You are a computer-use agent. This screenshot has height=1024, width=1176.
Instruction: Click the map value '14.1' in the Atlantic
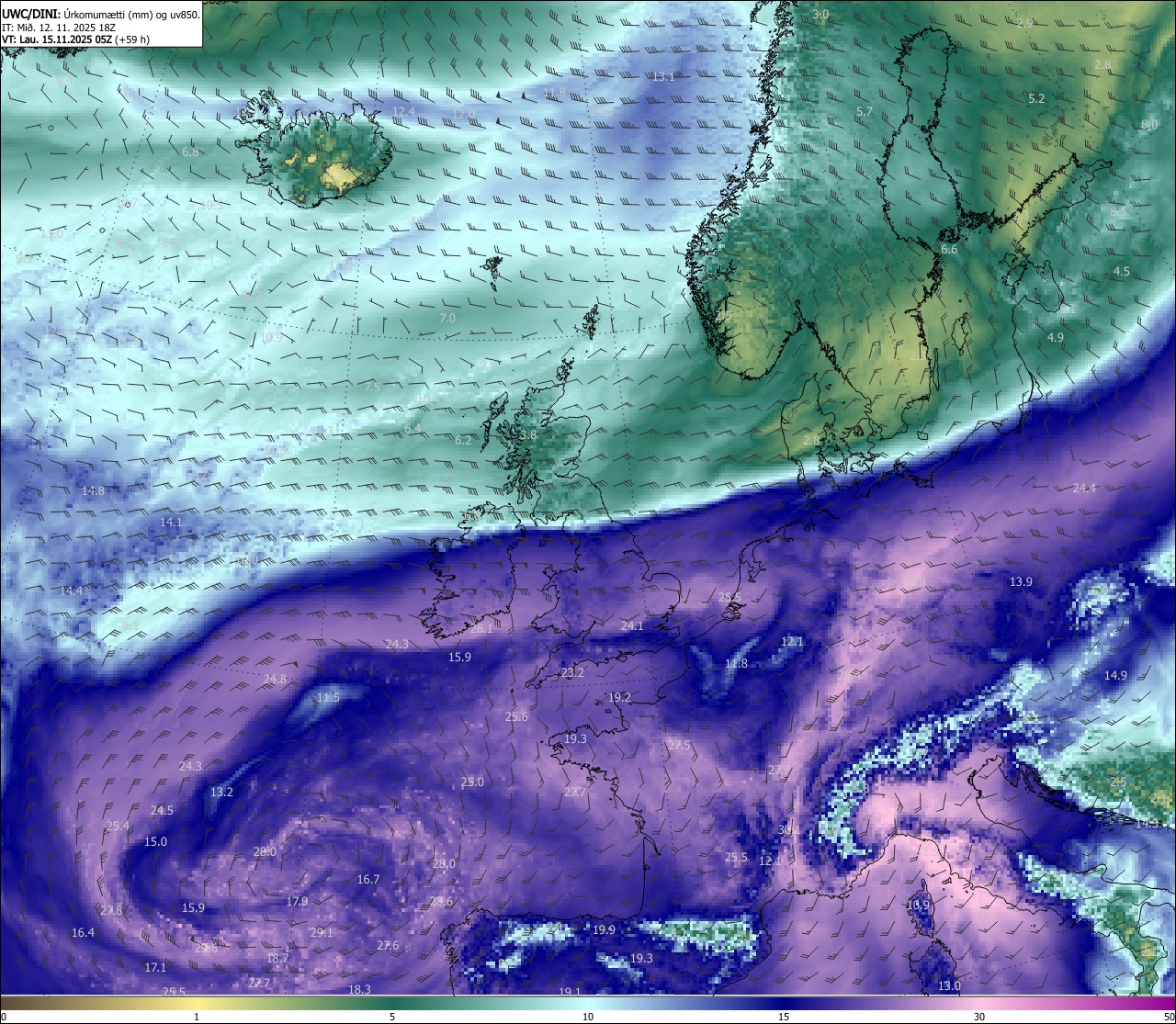[x=171, y=522]
